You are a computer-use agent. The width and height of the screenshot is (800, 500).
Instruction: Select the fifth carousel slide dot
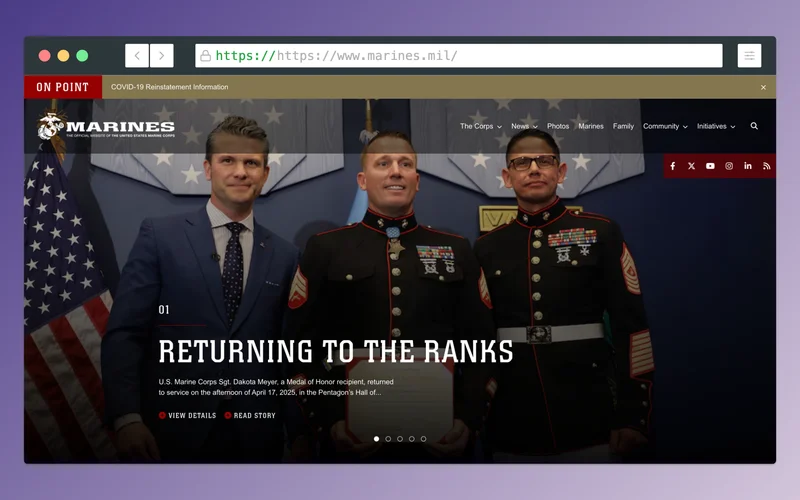[423, 439]
